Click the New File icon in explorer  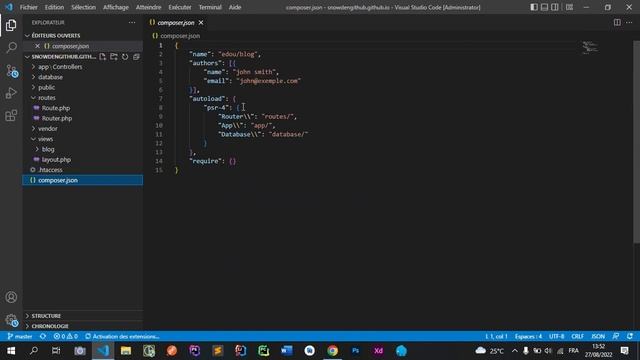pyautogui.click(x=102, y=57)
